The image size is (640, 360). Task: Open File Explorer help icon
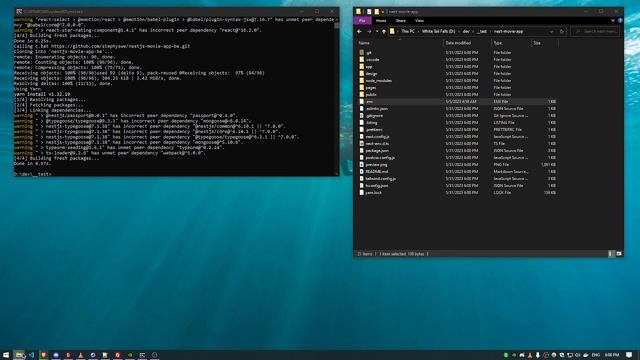tap(620, 20)
